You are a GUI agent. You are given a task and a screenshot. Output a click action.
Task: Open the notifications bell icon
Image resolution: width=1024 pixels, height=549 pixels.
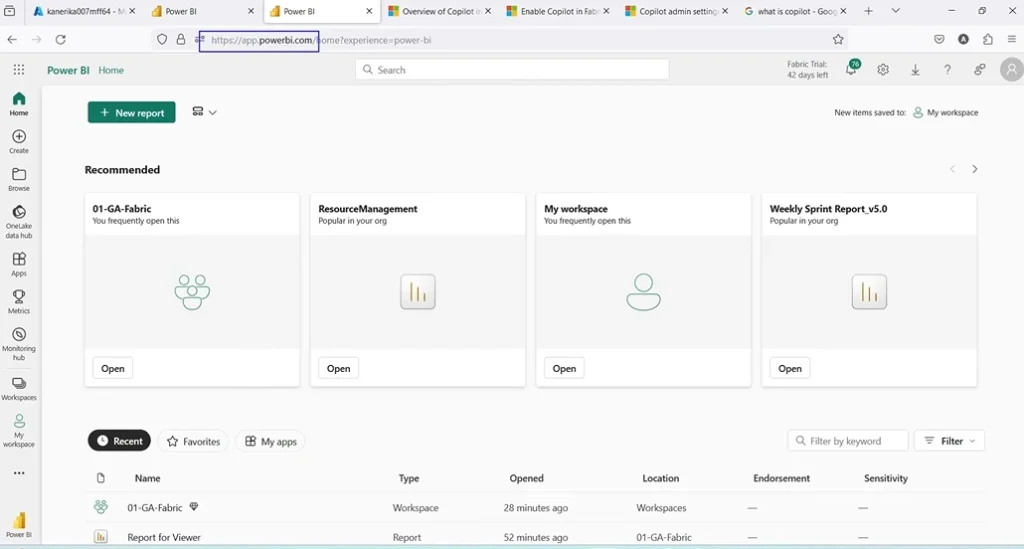pos(852,69)
